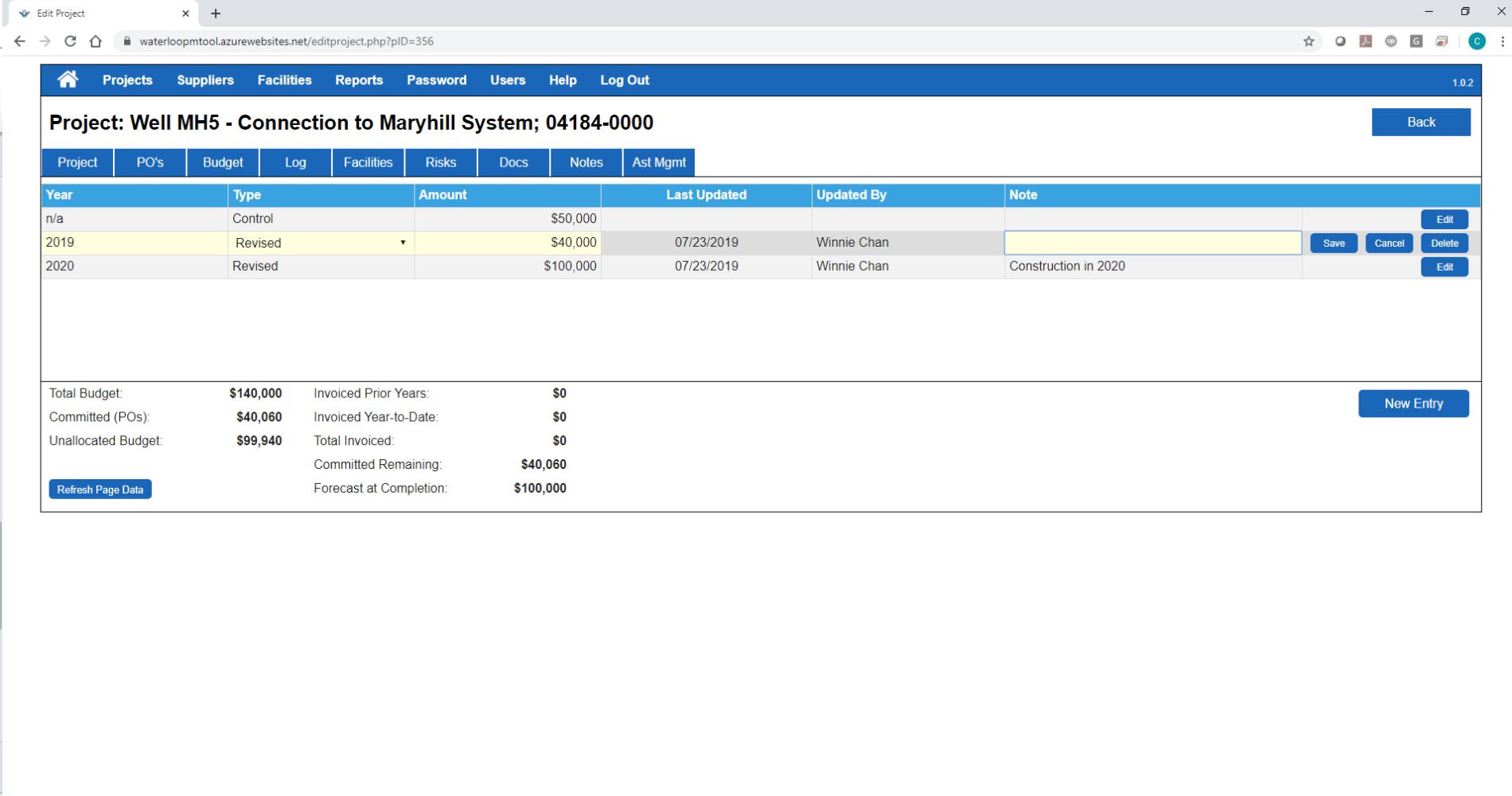Edit the 2019 year field

(134, 243)
